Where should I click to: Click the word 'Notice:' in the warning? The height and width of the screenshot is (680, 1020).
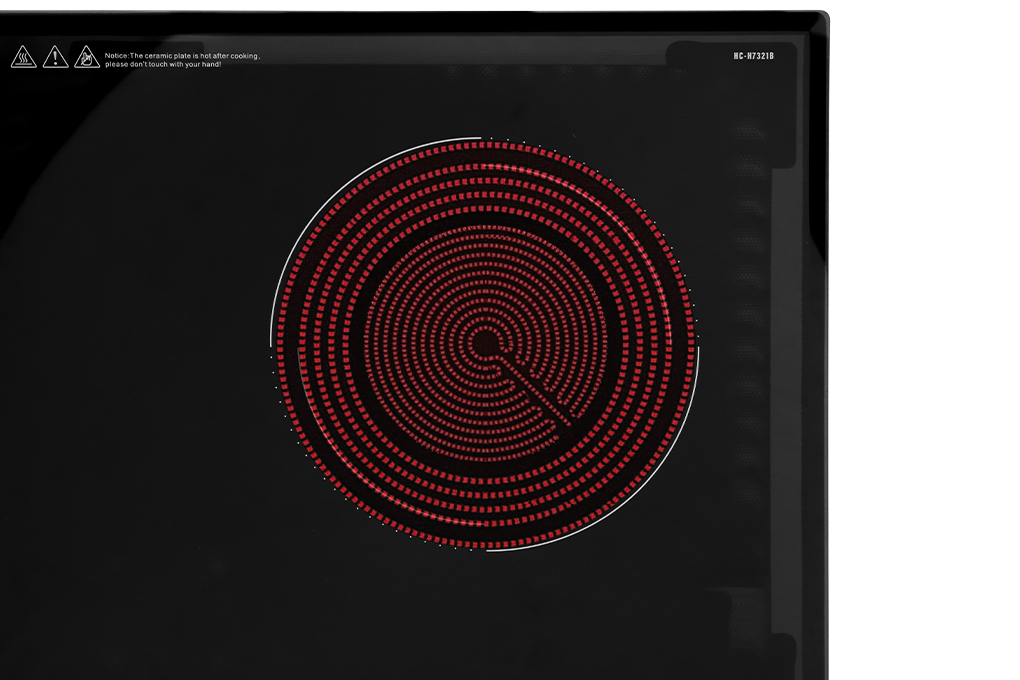click(x=117, y=56)
